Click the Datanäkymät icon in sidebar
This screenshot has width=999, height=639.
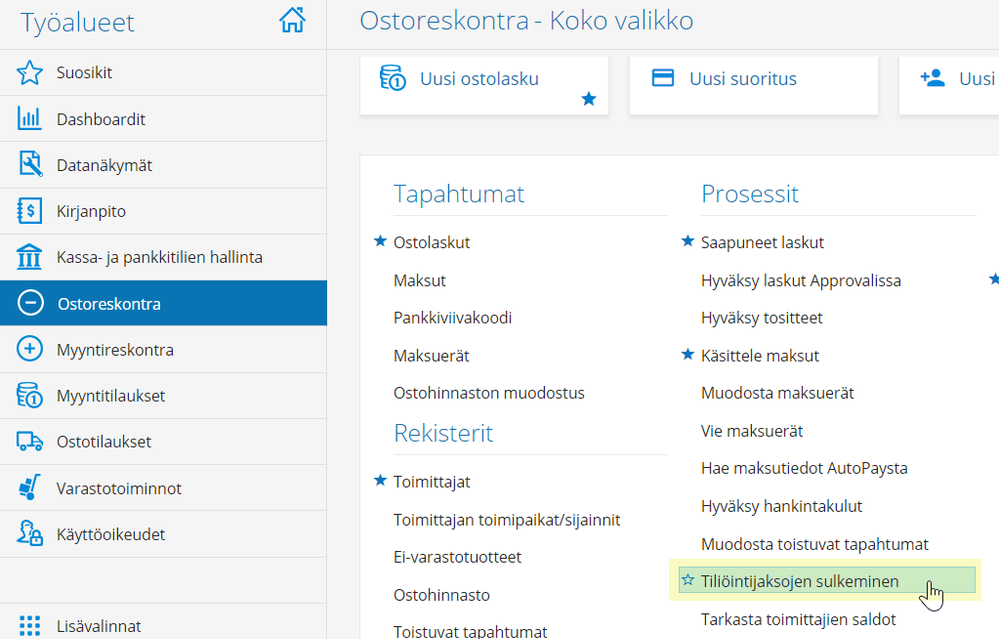tap(30, 165)
